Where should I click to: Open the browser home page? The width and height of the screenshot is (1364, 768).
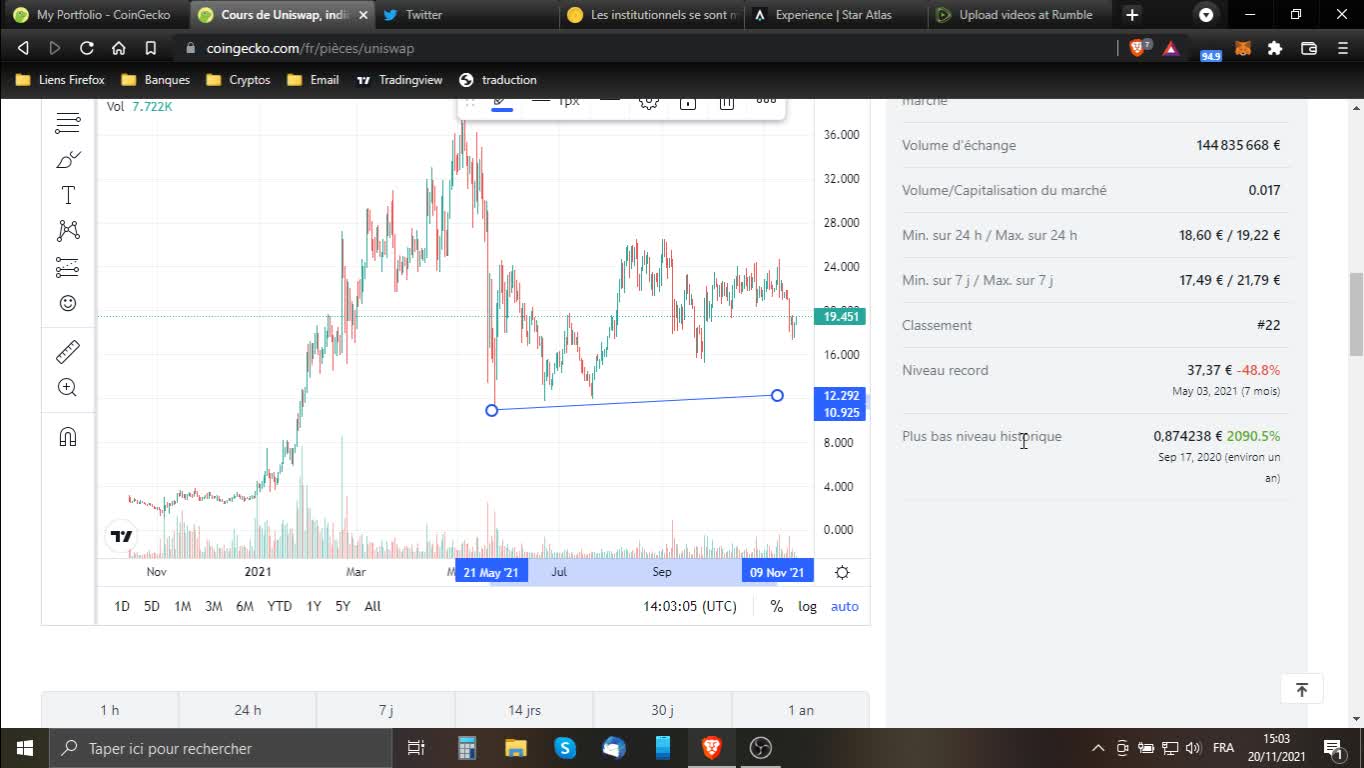click(x=118, y=48)
